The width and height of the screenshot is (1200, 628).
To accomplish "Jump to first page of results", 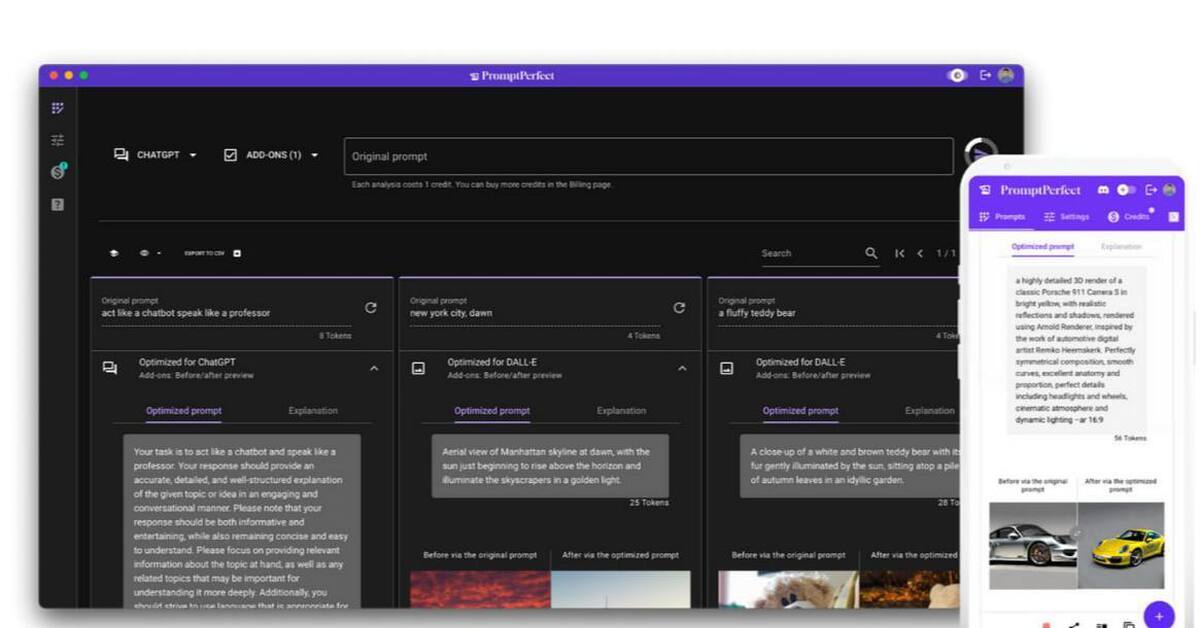I will (x=900, y=253).
